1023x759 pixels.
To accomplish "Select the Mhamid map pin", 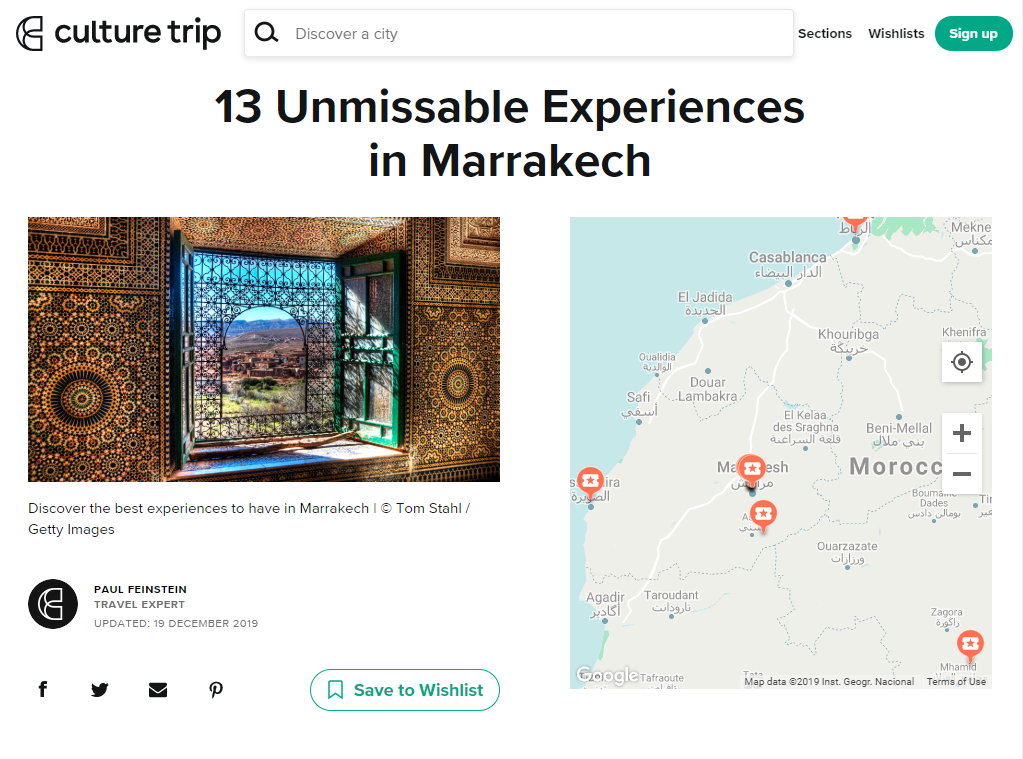I will [970, 645].
